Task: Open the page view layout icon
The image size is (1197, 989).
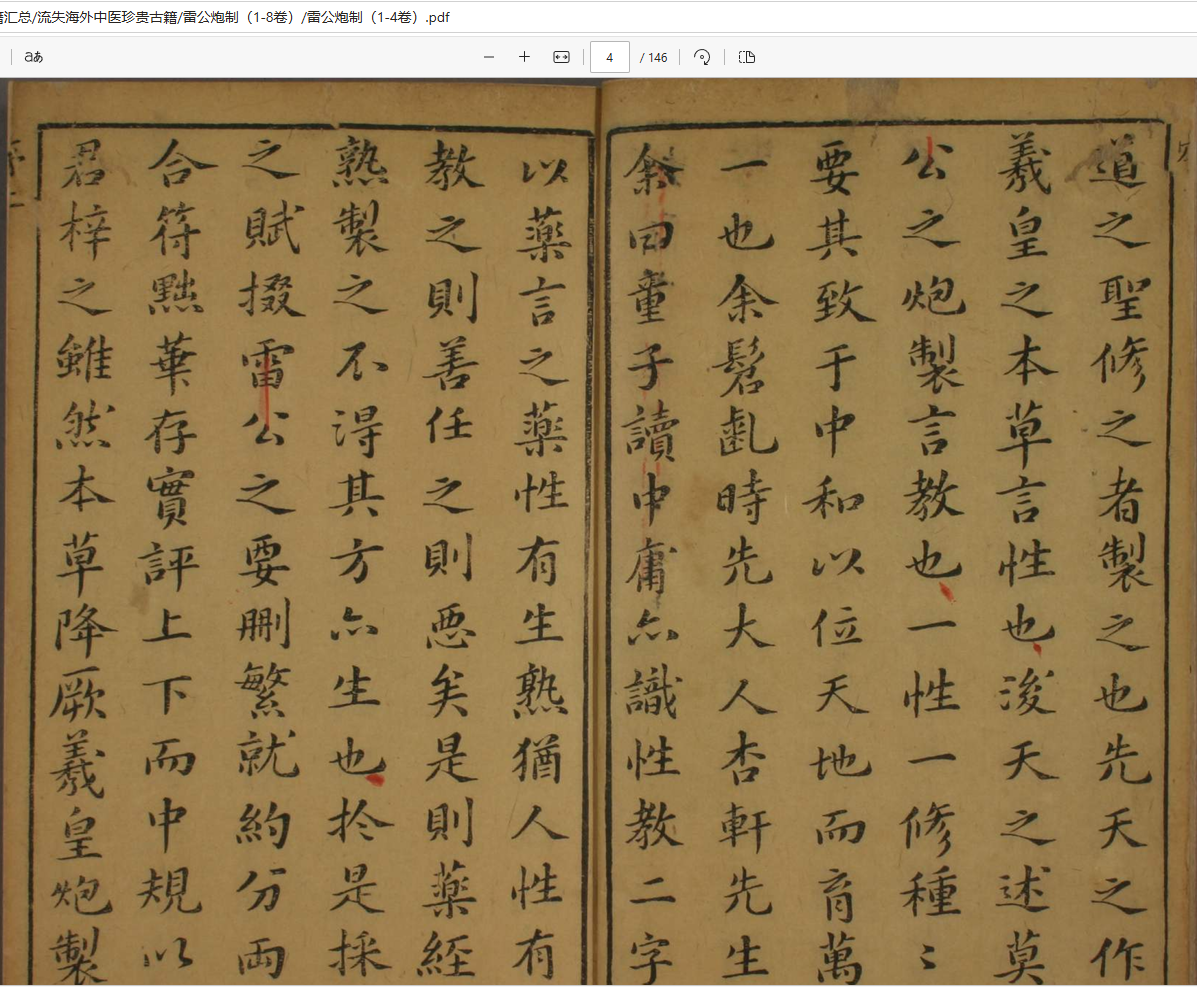Action: [x=746, y=57]
